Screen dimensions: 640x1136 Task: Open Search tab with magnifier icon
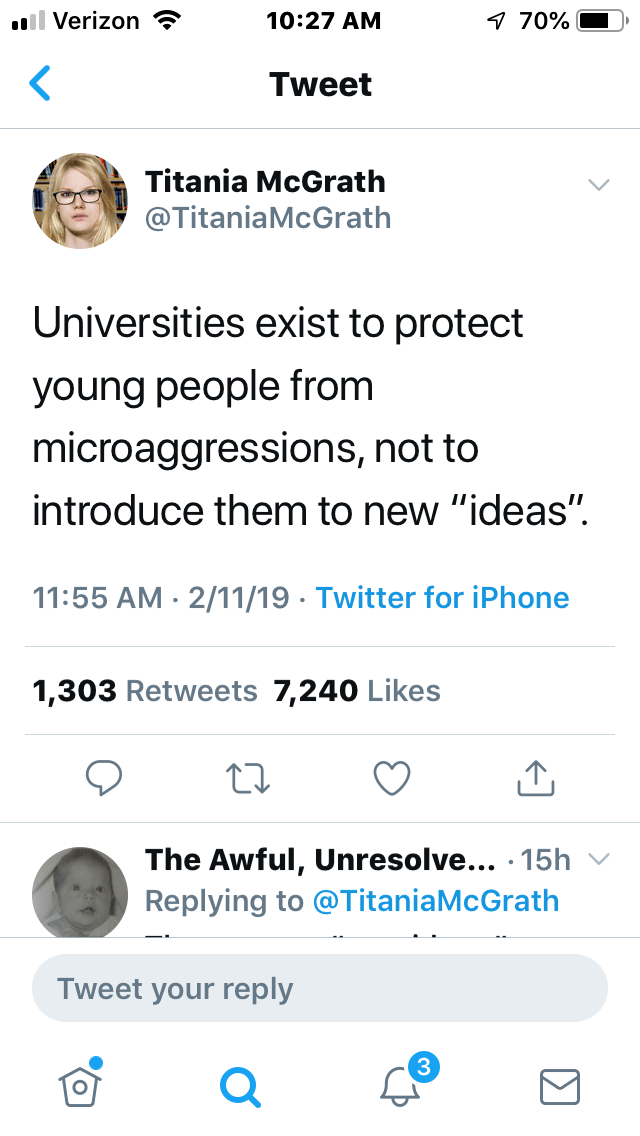(239, 1084)
